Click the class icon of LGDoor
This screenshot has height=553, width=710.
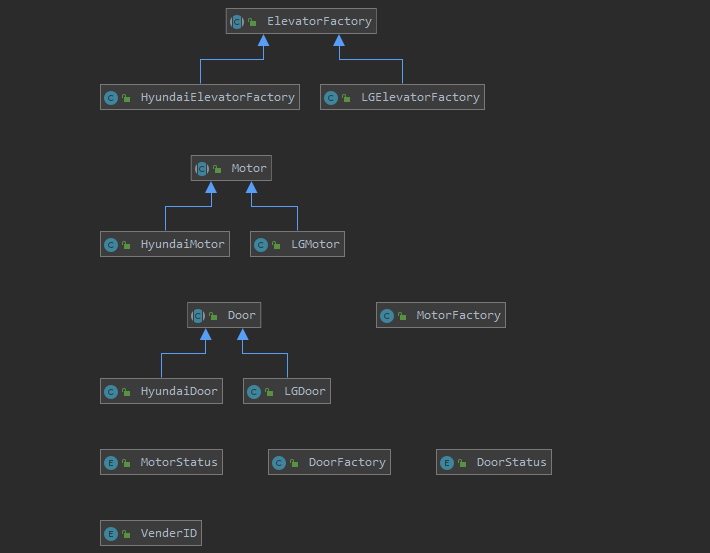click(254, 392)
